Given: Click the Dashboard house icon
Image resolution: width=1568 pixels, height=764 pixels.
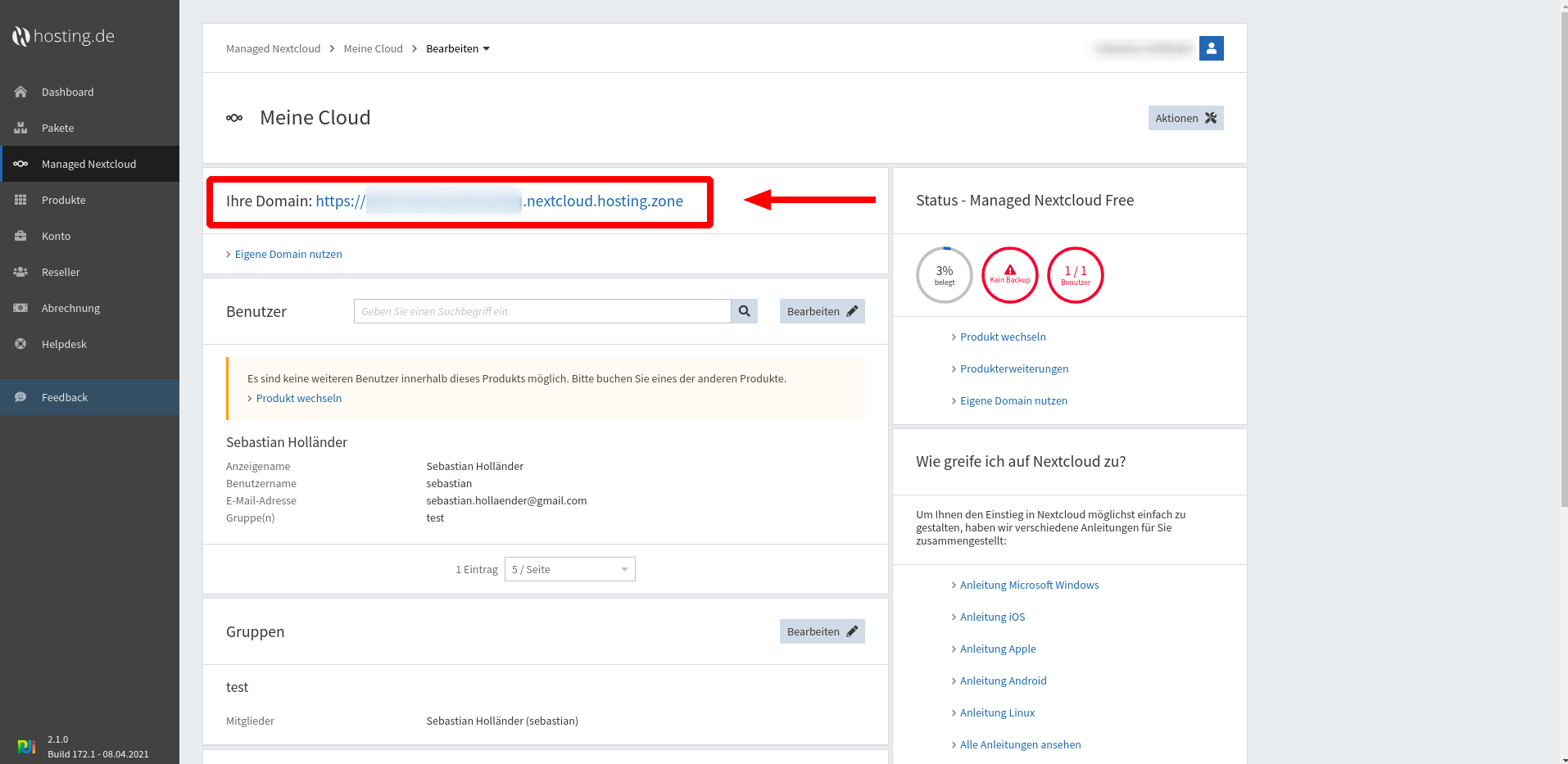Looking at the screenshot, I should click(20, 92).
